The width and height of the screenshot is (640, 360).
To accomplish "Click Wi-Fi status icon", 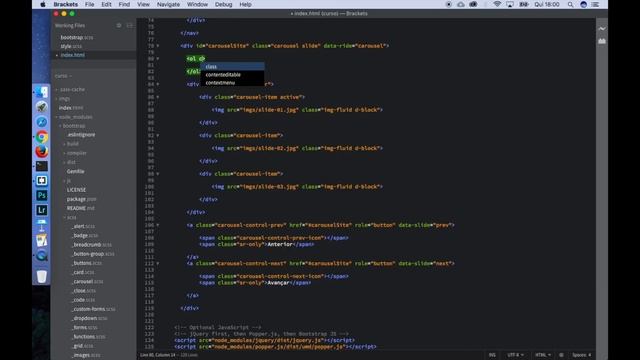I will tap(497, 4).
